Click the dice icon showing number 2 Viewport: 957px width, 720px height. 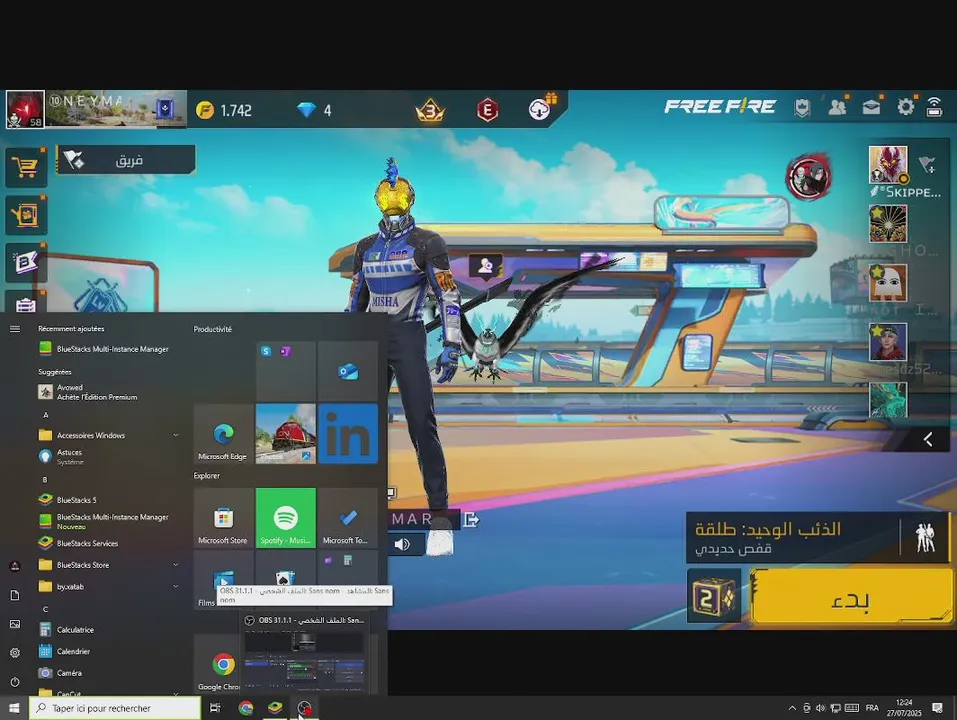(x=714, y=596)
